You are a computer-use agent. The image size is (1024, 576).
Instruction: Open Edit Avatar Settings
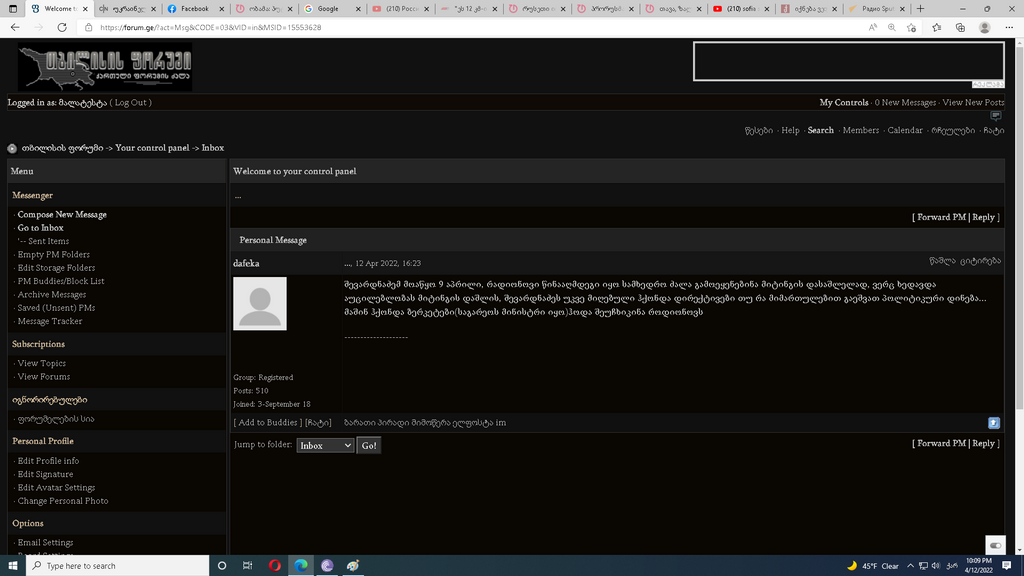(x=56, y=488)
